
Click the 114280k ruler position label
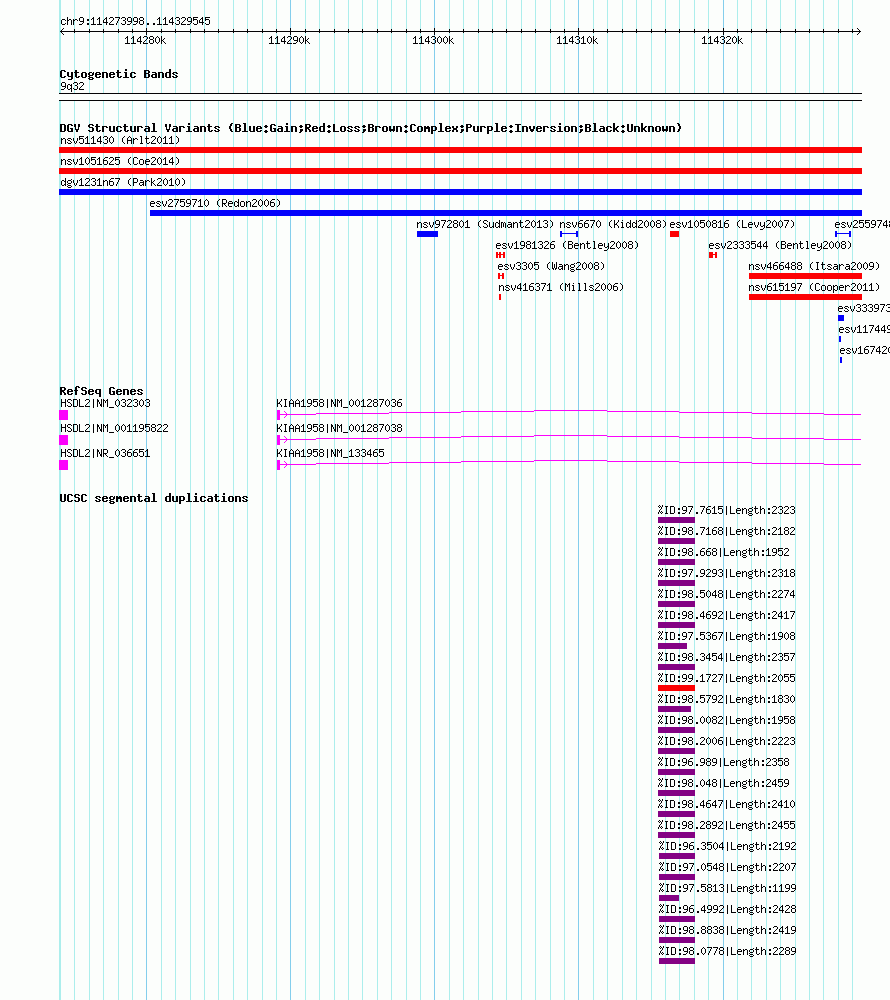(145, 41)
